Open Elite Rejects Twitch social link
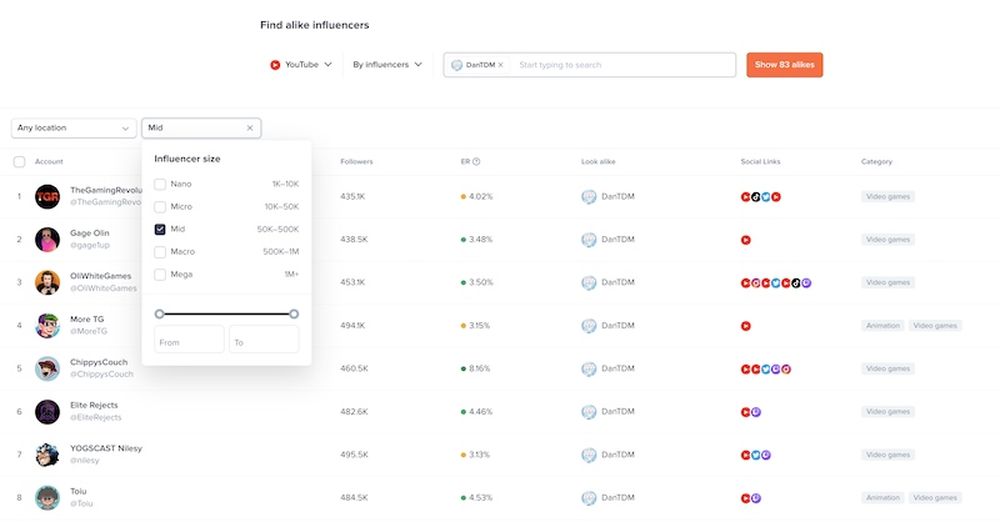 tap(756, 412)
